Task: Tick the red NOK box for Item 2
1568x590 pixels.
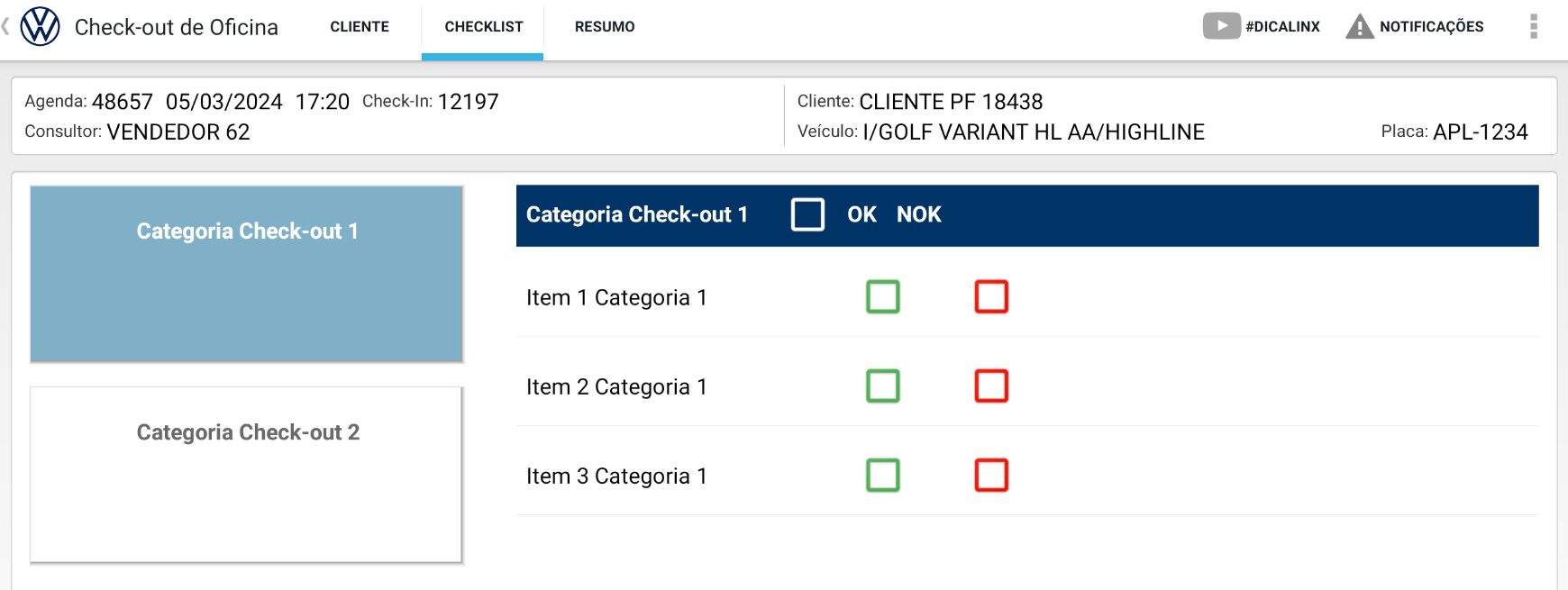Action: point(991,386)
